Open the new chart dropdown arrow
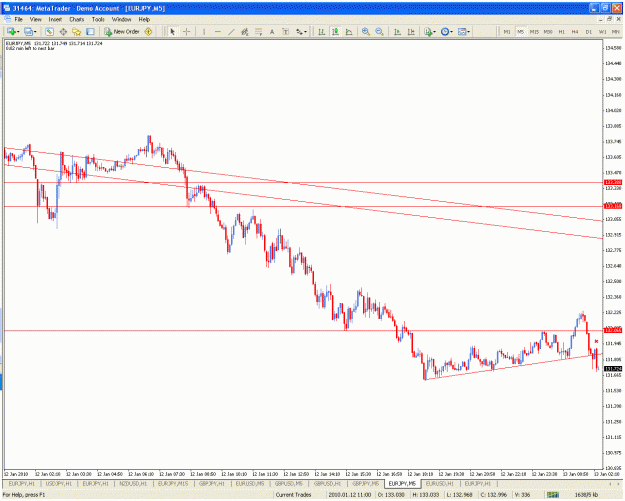This screenshot has width=625, height=501. (x=19, y=32)
